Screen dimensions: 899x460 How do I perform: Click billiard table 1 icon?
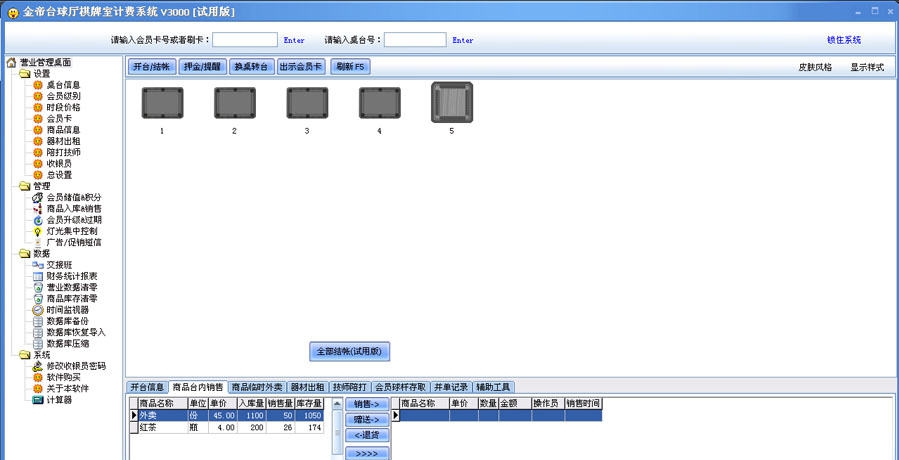[x=162, y=103]
